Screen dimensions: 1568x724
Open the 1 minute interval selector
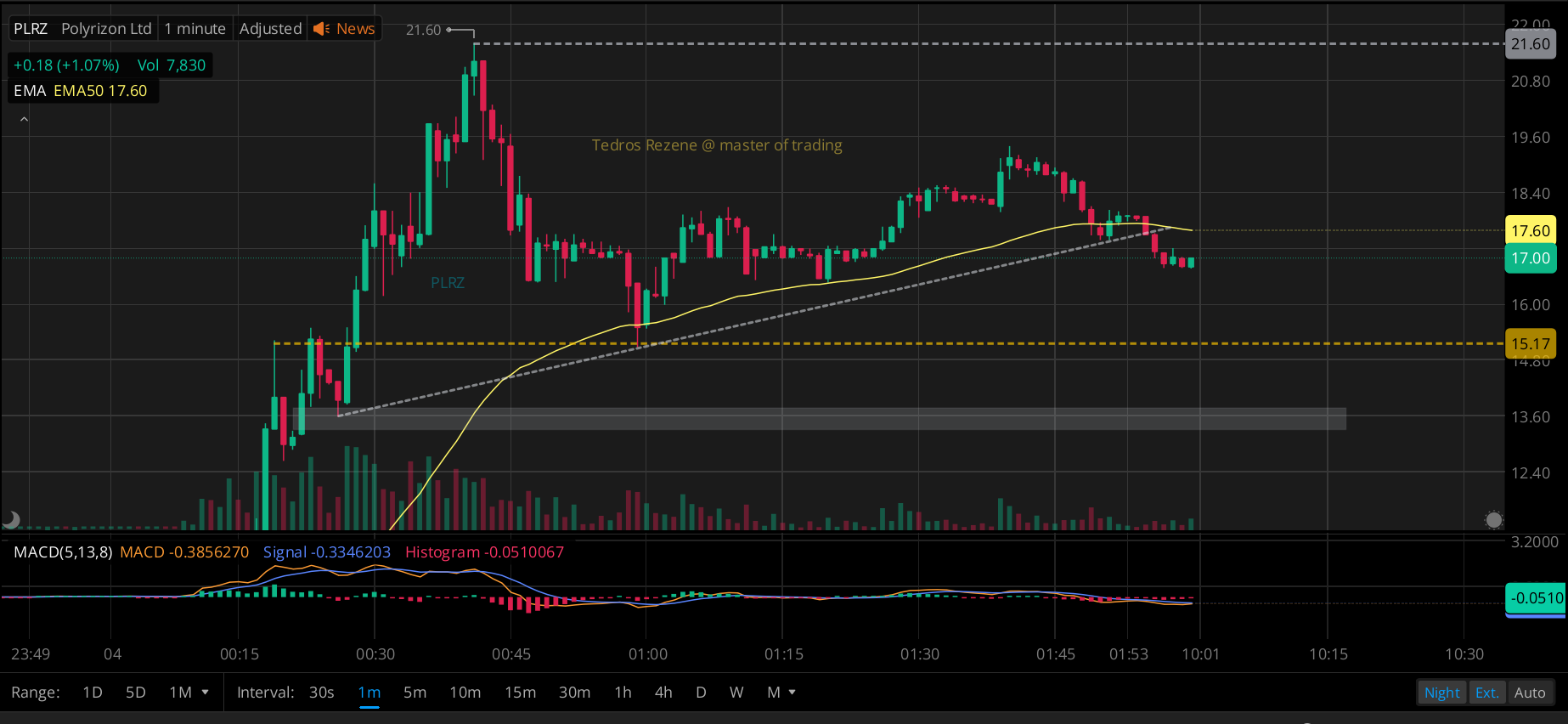click(x=195, y=29)
